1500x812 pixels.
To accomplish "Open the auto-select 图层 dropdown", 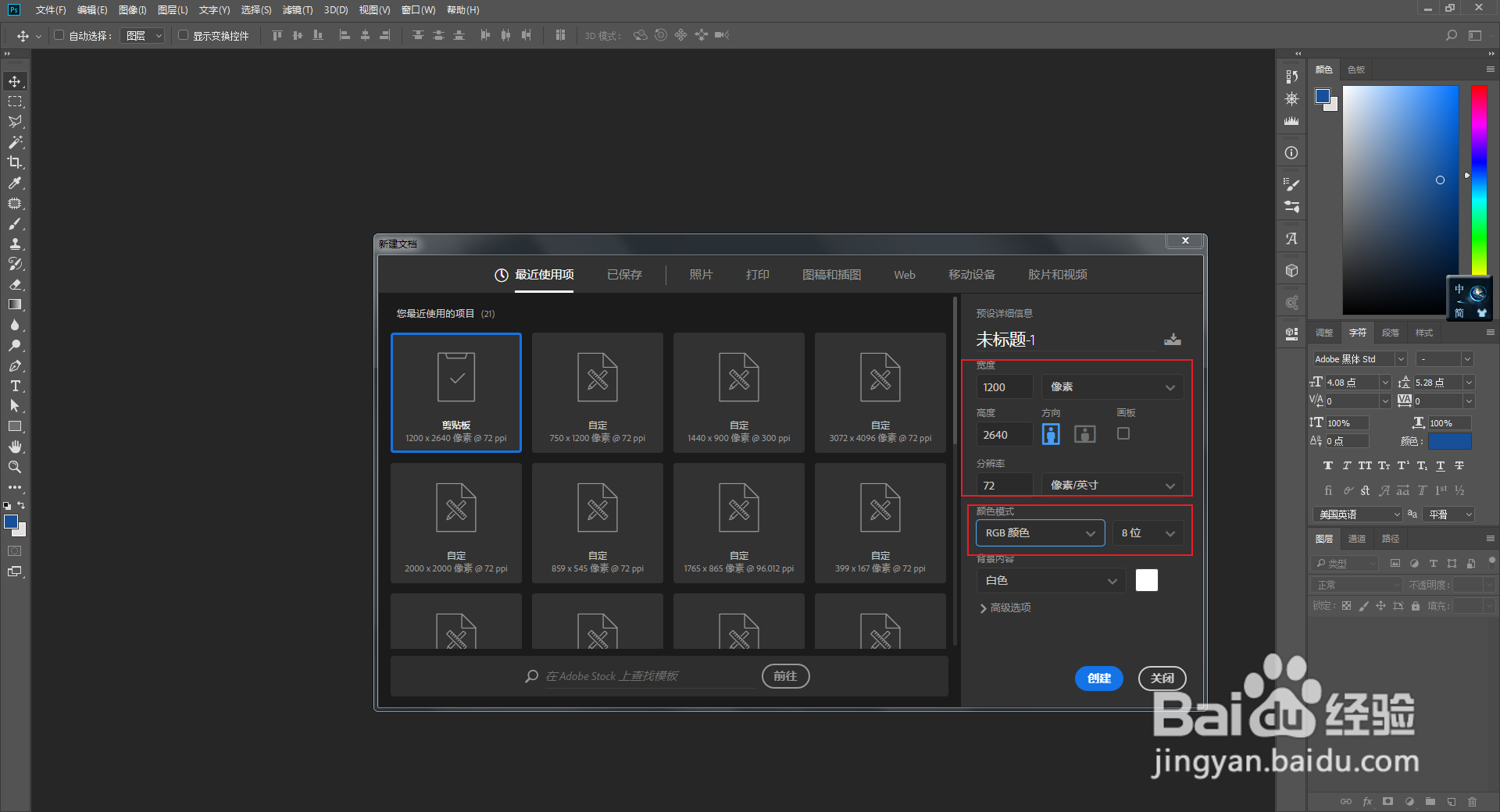I will click(x=142, y=35).
